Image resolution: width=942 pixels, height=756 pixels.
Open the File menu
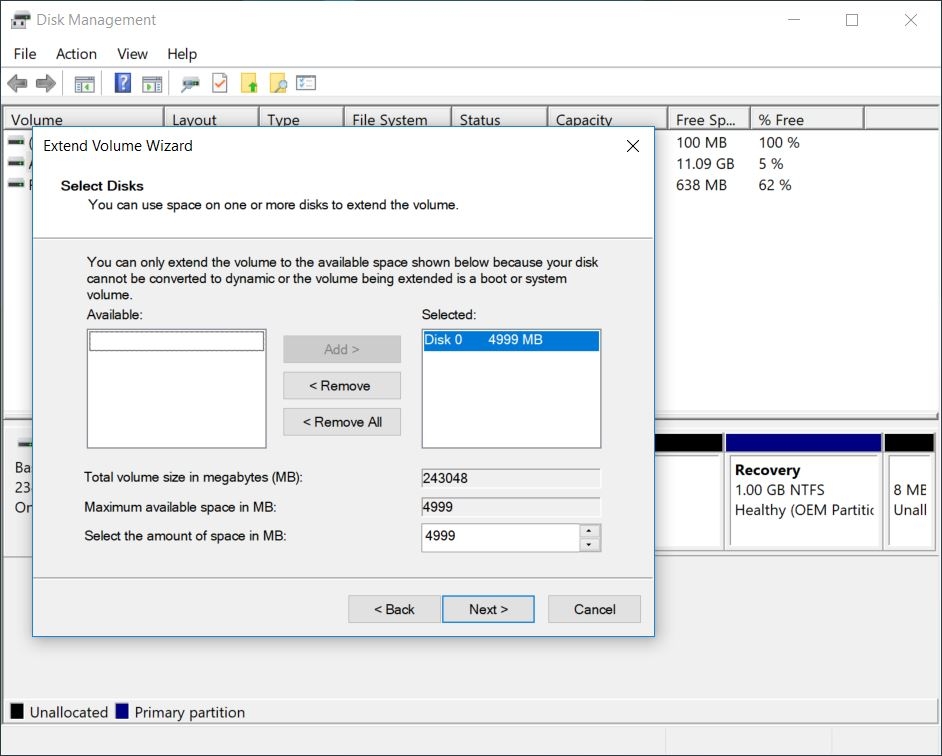[x=24, y=54]
